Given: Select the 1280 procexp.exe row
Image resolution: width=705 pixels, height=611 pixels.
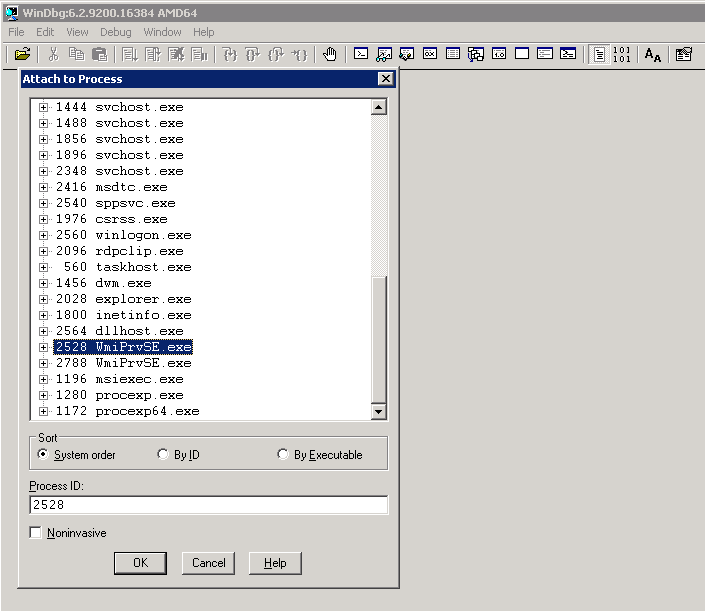Looking at the screenshot, I should 120,395.
